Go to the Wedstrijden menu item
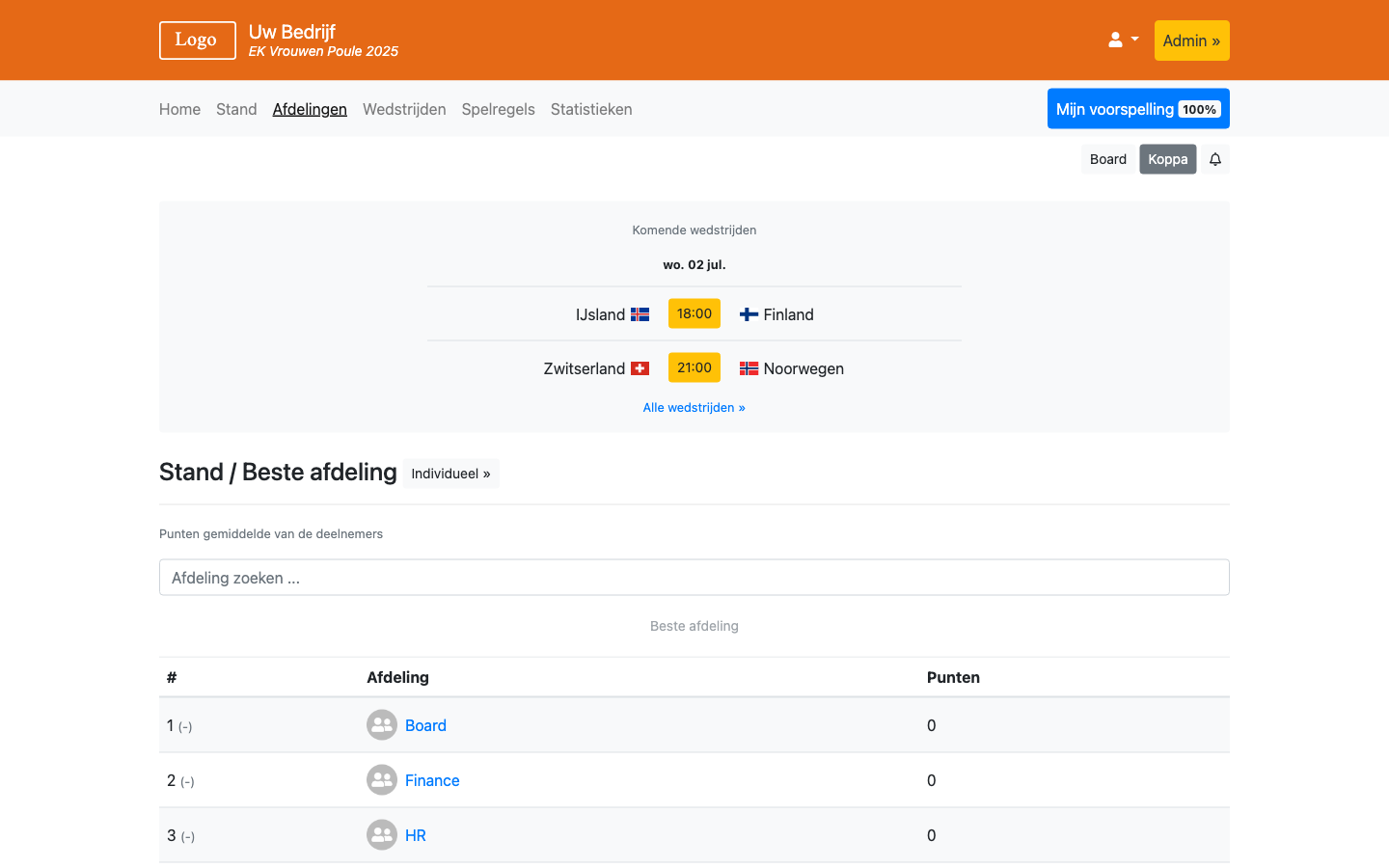The height and width of the screenshot is (868, 1389). pyautogui.click(x=404, y=109)
